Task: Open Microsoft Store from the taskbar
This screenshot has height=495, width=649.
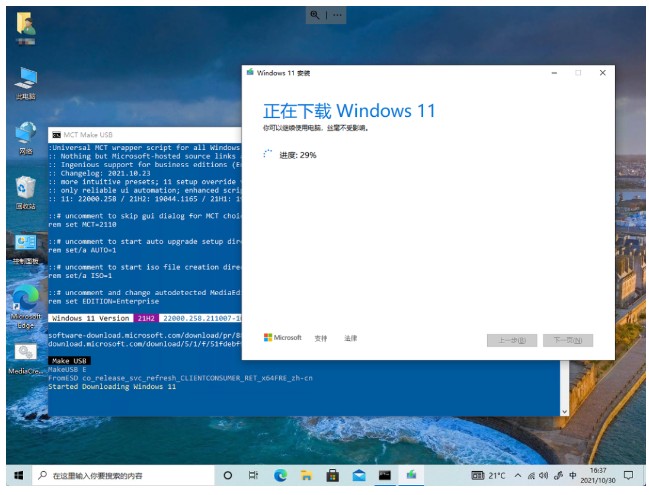Action: pos(332,475)
